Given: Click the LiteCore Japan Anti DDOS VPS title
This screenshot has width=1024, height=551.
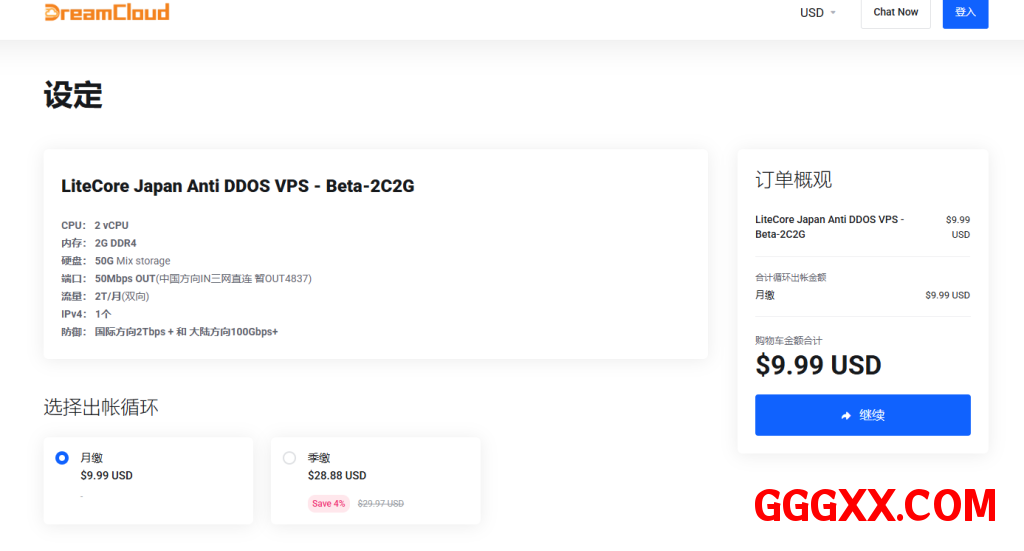Looking at the screenshot, I should click(x=237, y=186).
